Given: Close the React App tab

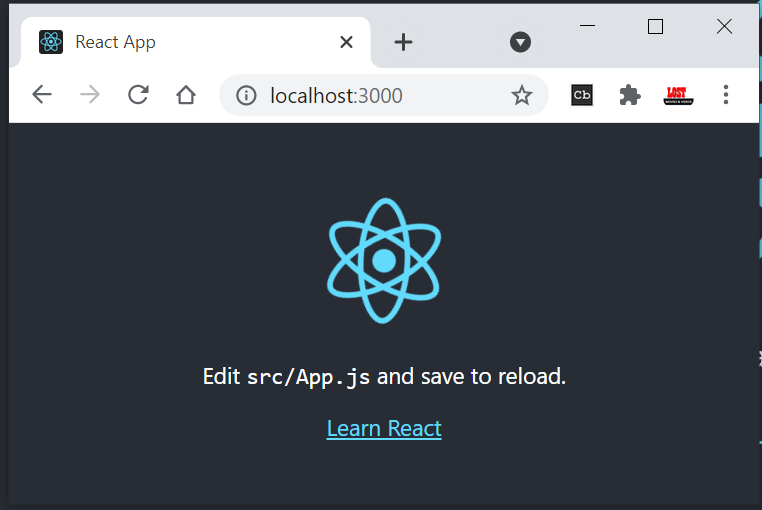Looking at the screenshot, I should 346,42.
